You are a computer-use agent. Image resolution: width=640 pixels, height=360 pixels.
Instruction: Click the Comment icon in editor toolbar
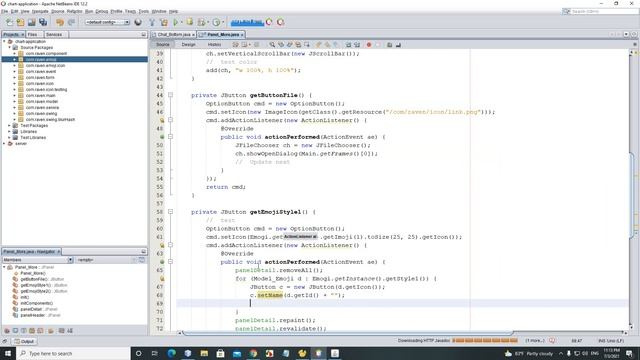point(389,44)
